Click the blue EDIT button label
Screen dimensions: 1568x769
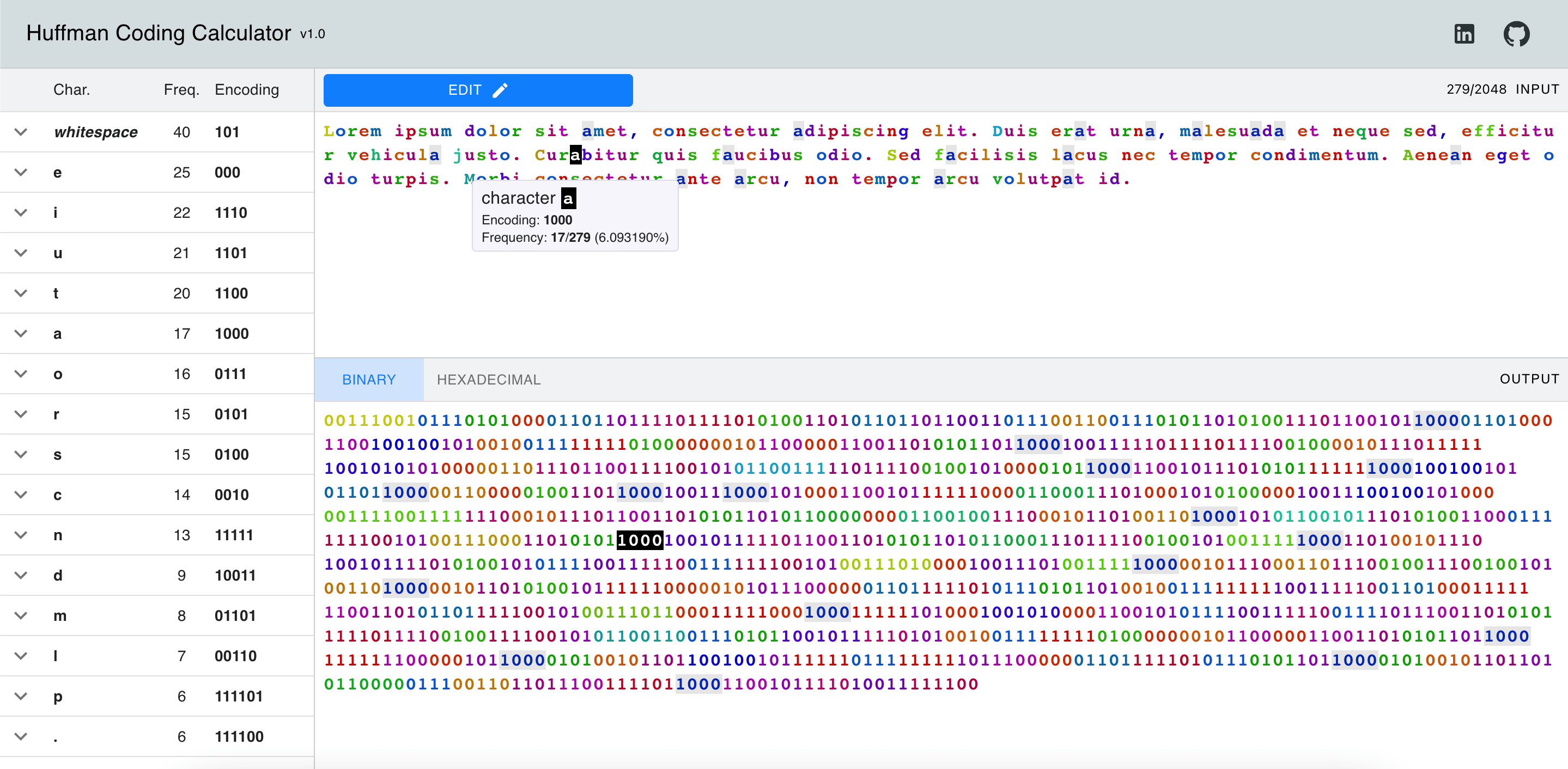coord(464,90)
